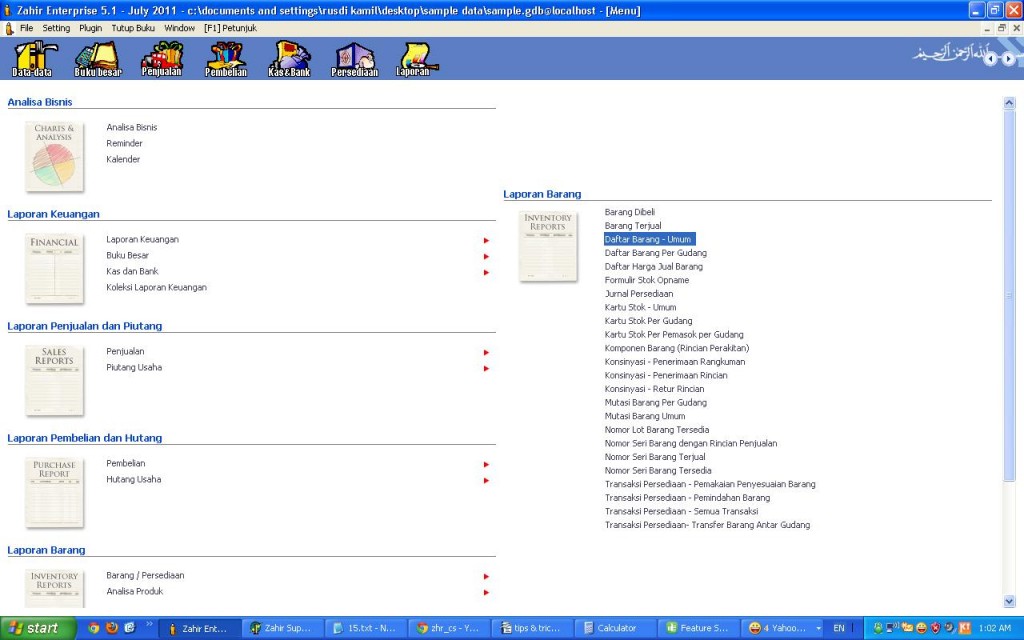This screenshot has width=1024, height=640.
Task: Click the scrollbar up arrow
Action: [1009, 103]
